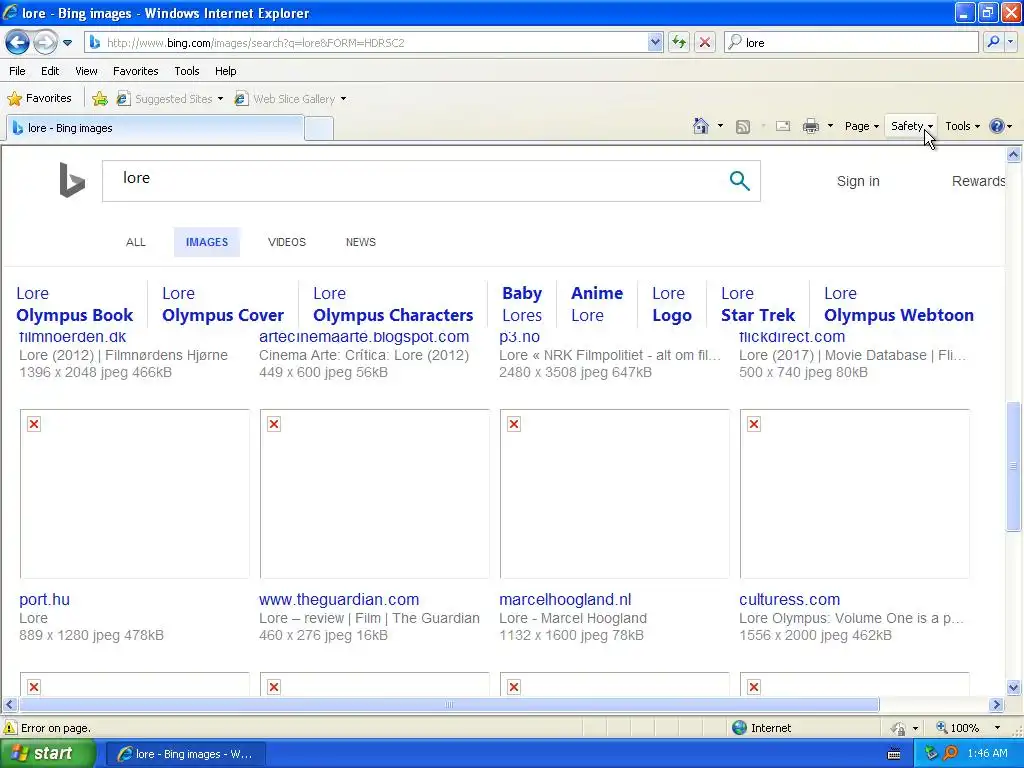
Task: Expand the Web Slice Gallery dropdown
Action: click(344, 99)
